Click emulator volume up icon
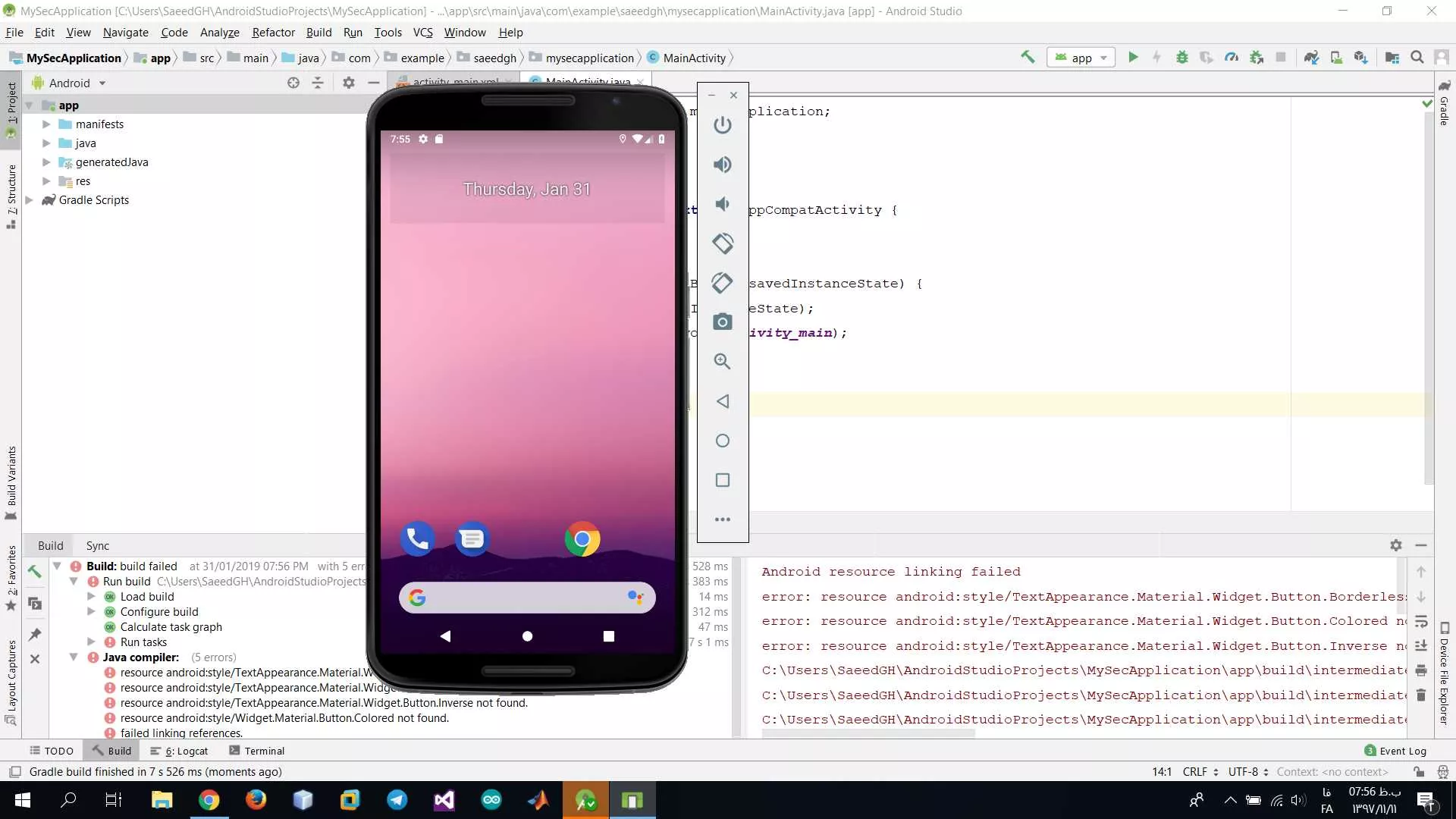The image size is (1456, 819). tap(723, 165)
